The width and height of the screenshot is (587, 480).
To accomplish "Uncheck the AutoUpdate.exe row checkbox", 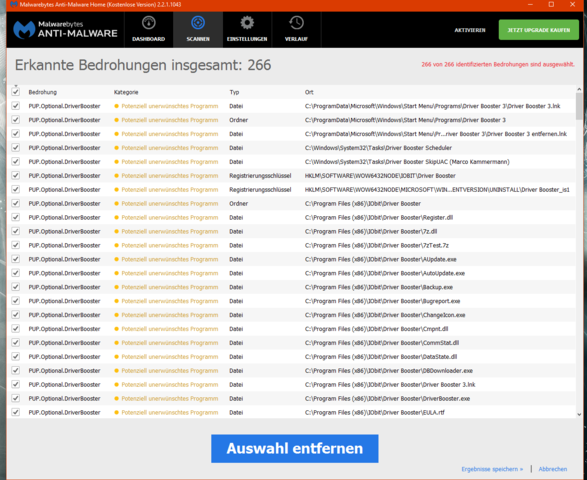I will pos(16,273).
